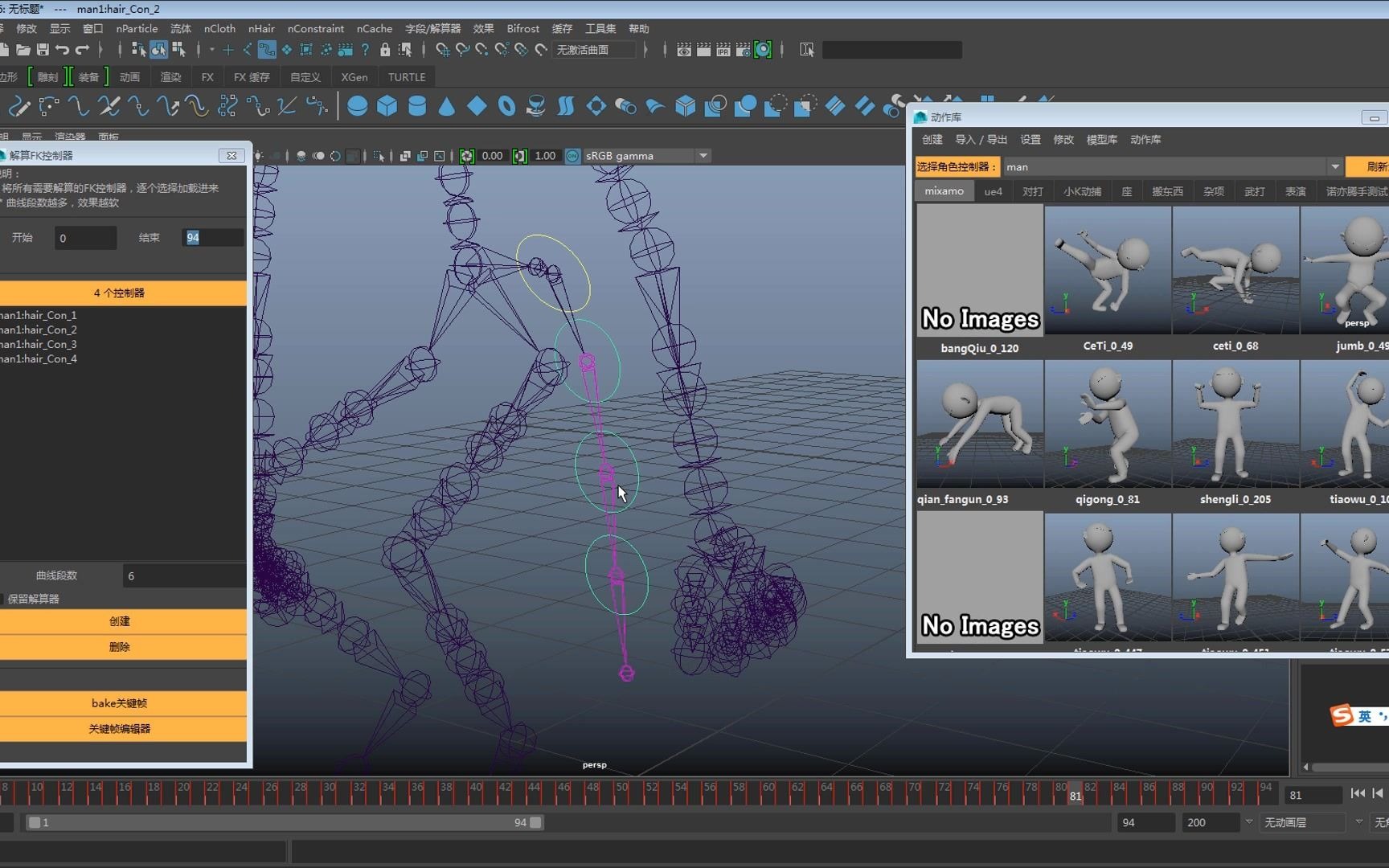This screenshot has width=1389, height=868.
Task: Open the nCloth menu
Action: (x=219, y=28)
